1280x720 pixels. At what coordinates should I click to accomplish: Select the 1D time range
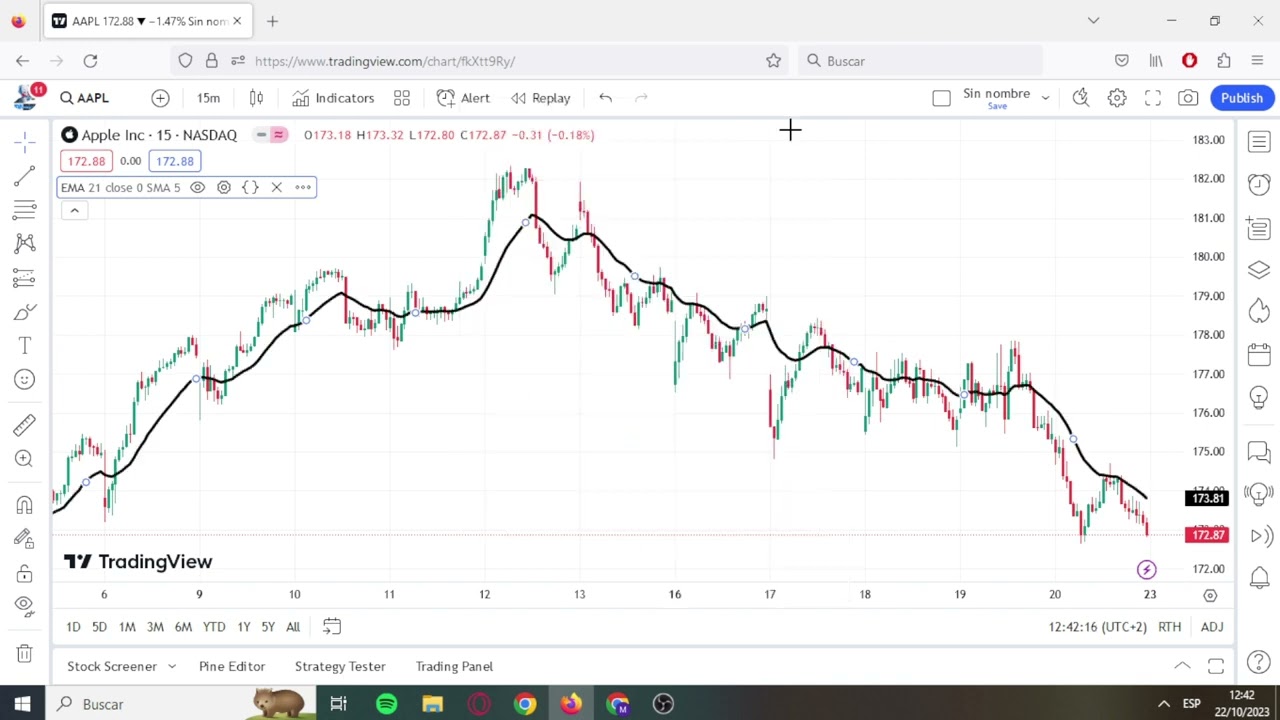(73, 627)
